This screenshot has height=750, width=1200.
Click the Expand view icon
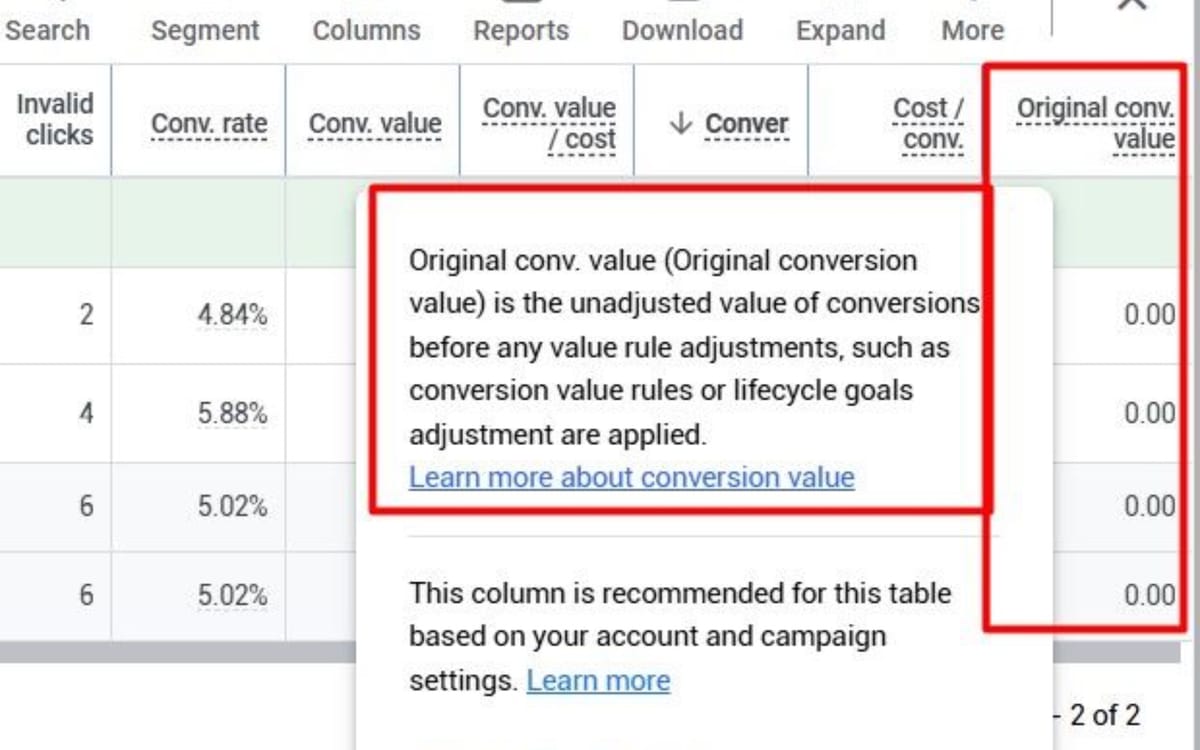pyautogui.click(x=840, y=30)
